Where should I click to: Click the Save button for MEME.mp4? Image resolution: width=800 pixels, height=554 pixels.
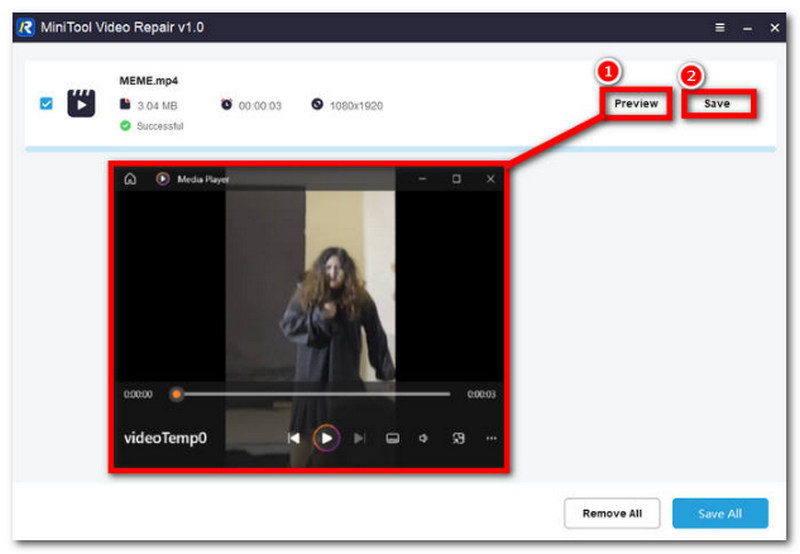point(717,104)
